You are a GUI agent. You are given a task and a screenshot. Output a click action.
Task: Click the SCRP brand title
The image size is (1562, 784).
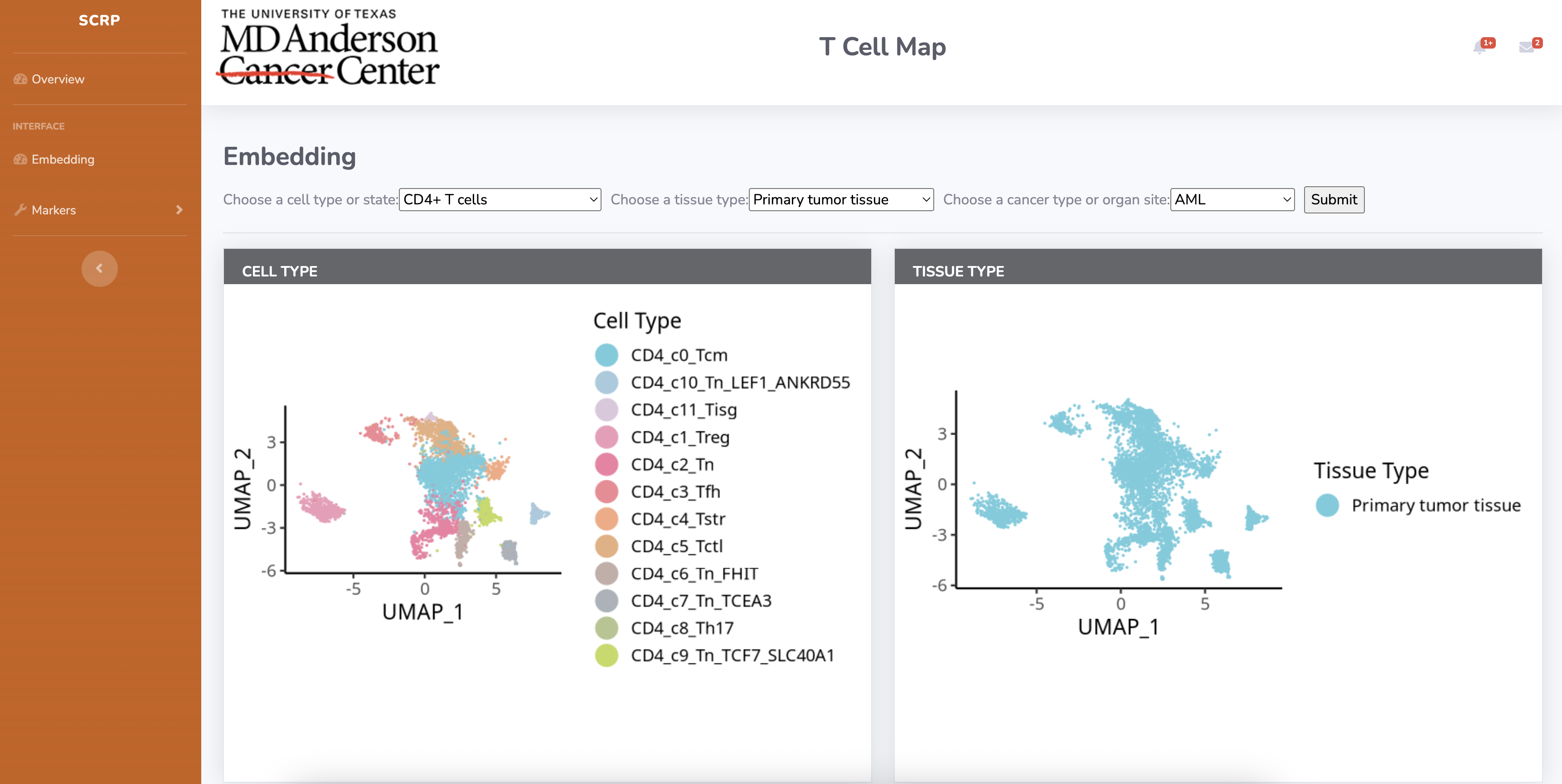tap(98, 20)
